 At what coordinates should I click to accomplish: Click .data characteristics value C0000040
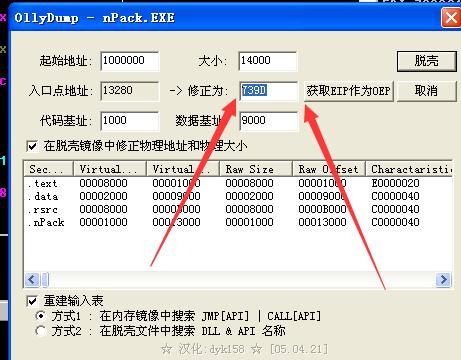395,196
